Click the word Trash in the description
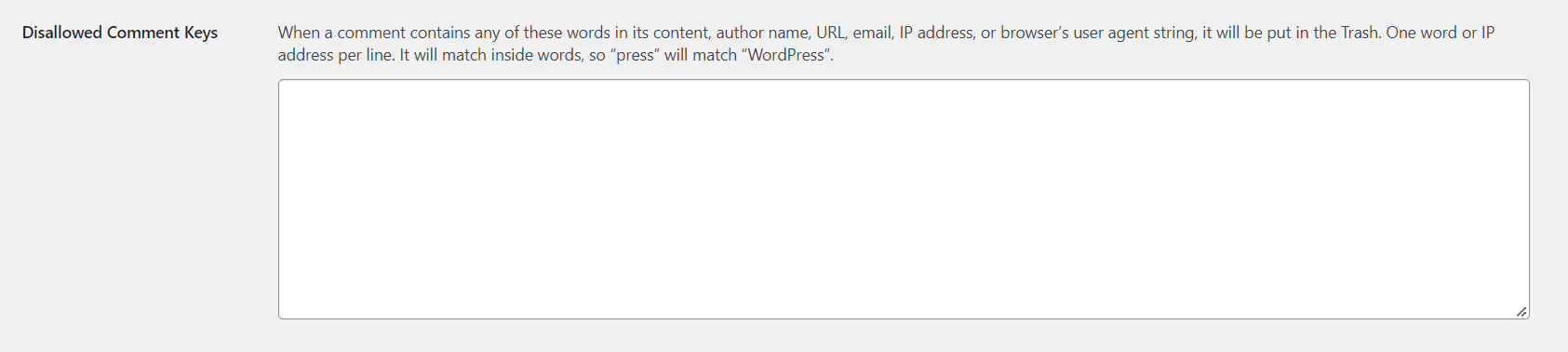 pyautogui.click(x=1359, y=33)
